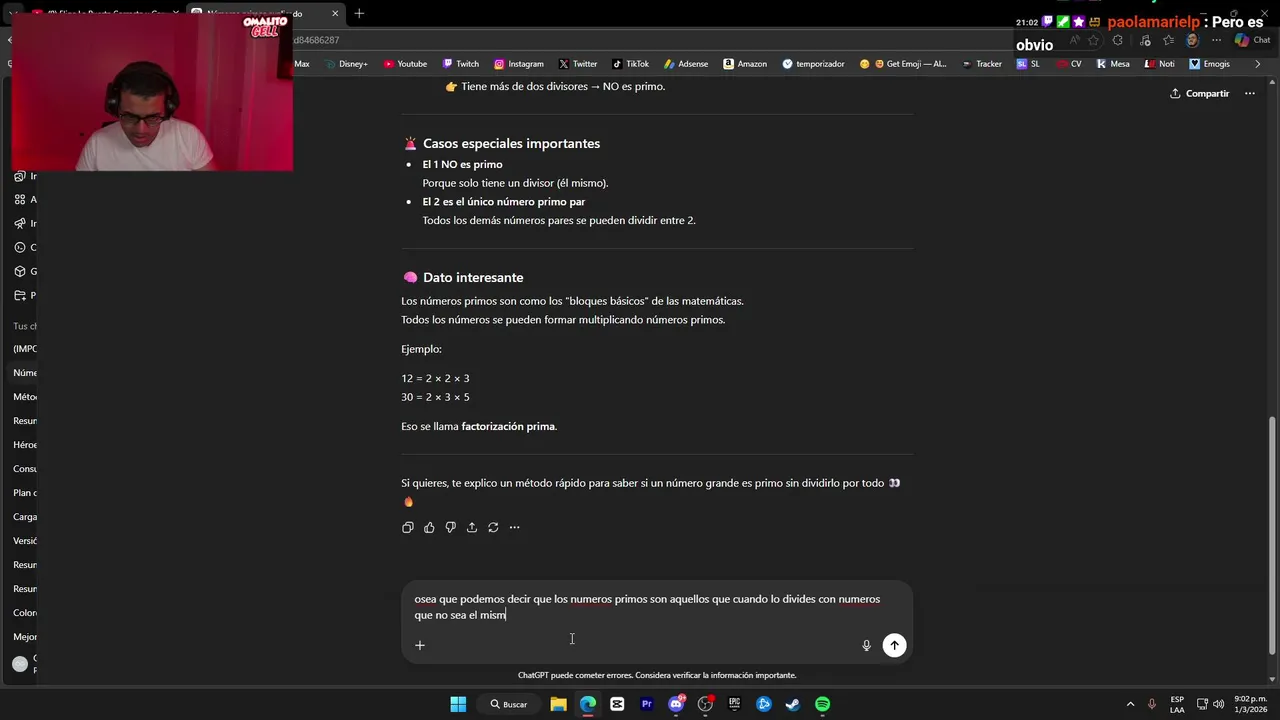Open the Twitch bookmark

pos(460,64)
